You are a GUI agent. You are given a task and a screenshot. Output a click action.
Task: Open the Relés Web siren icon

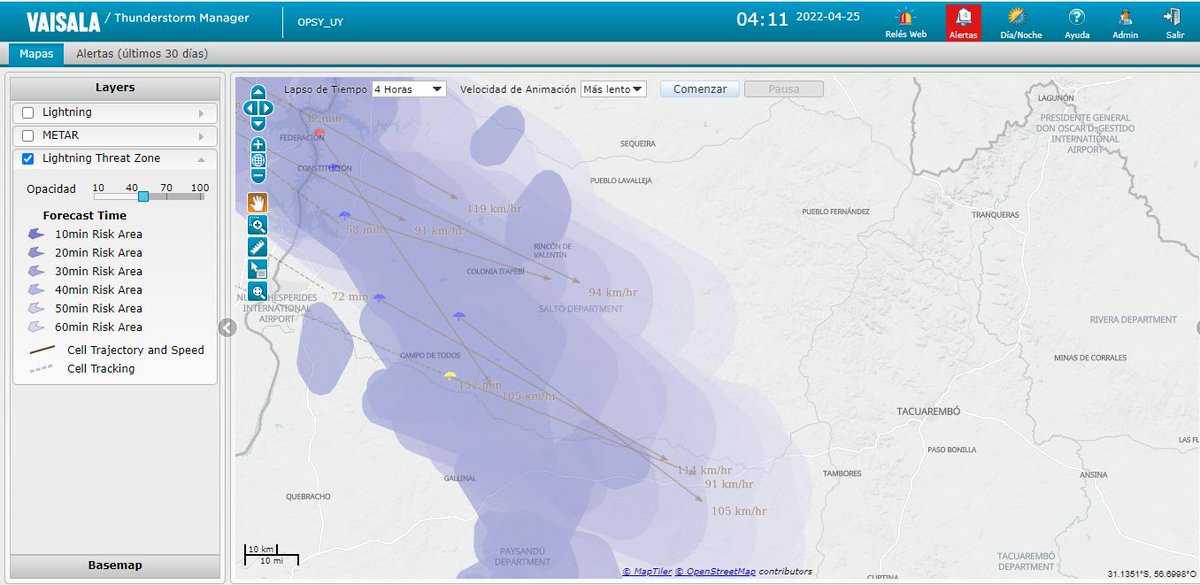point(905,17)
